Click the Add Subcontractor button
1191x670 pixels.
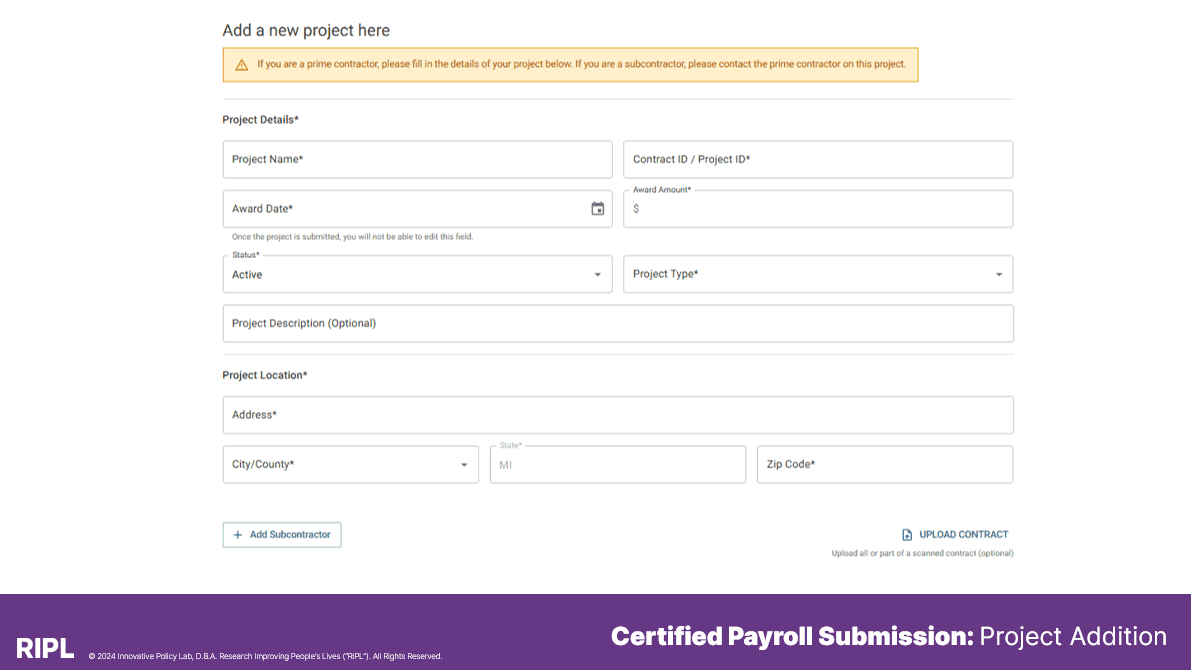click(282, 535)
